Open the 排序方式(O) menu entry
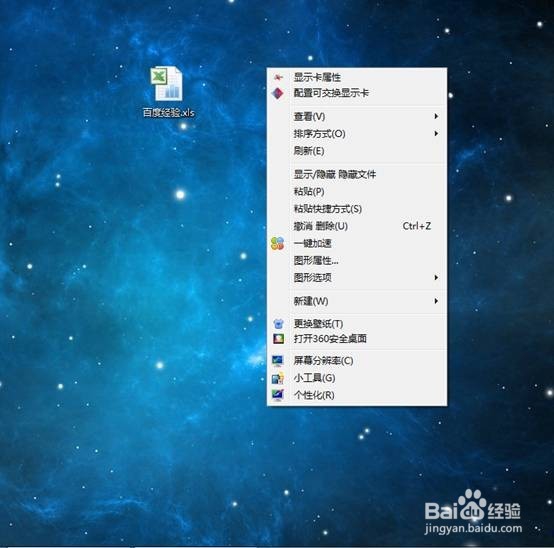Screen dimensions: 554x548 357,134
